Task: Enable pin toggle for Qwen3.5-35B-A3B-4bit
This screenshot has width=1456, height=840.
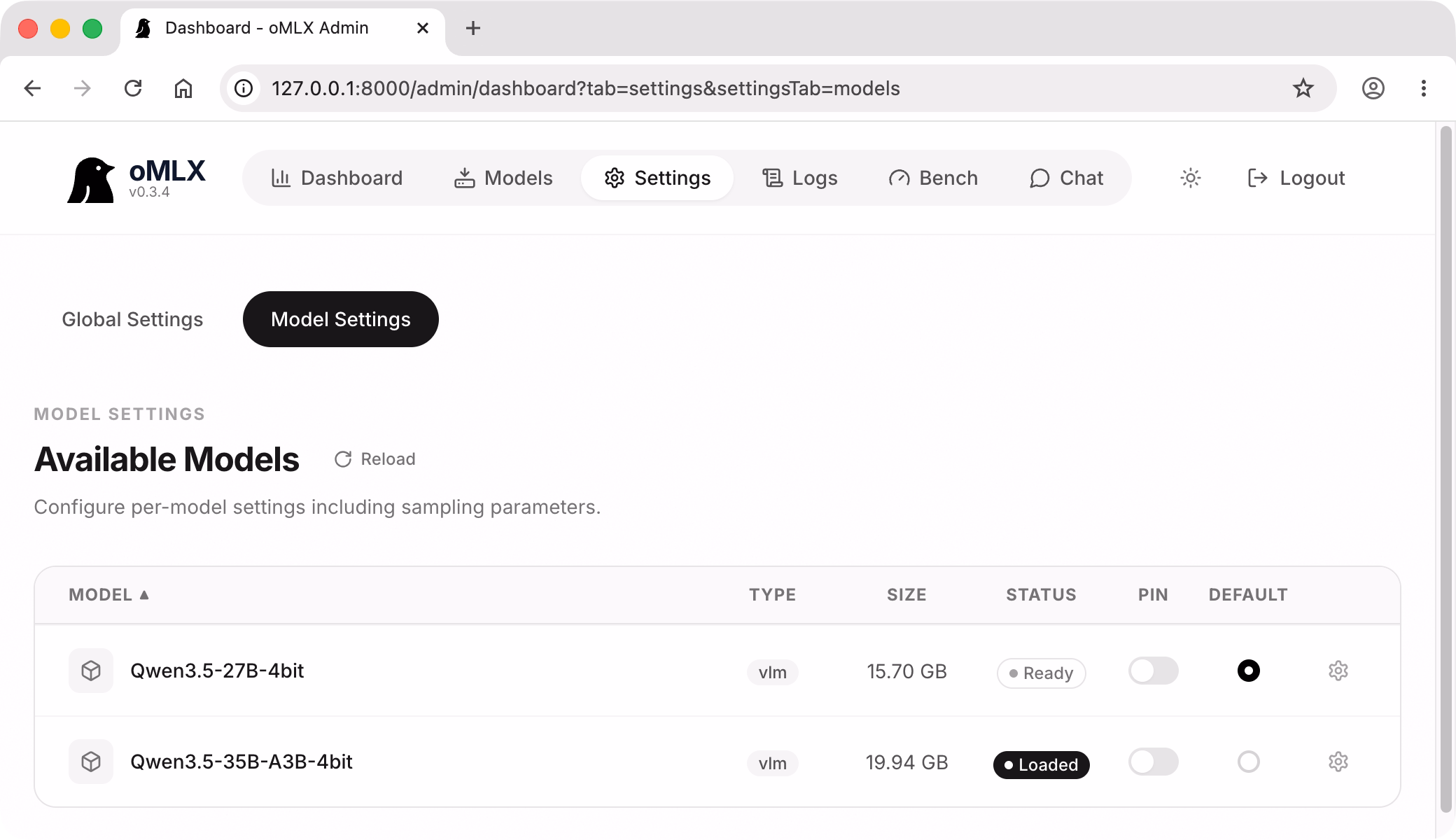Action: (x=1153, y=762)
